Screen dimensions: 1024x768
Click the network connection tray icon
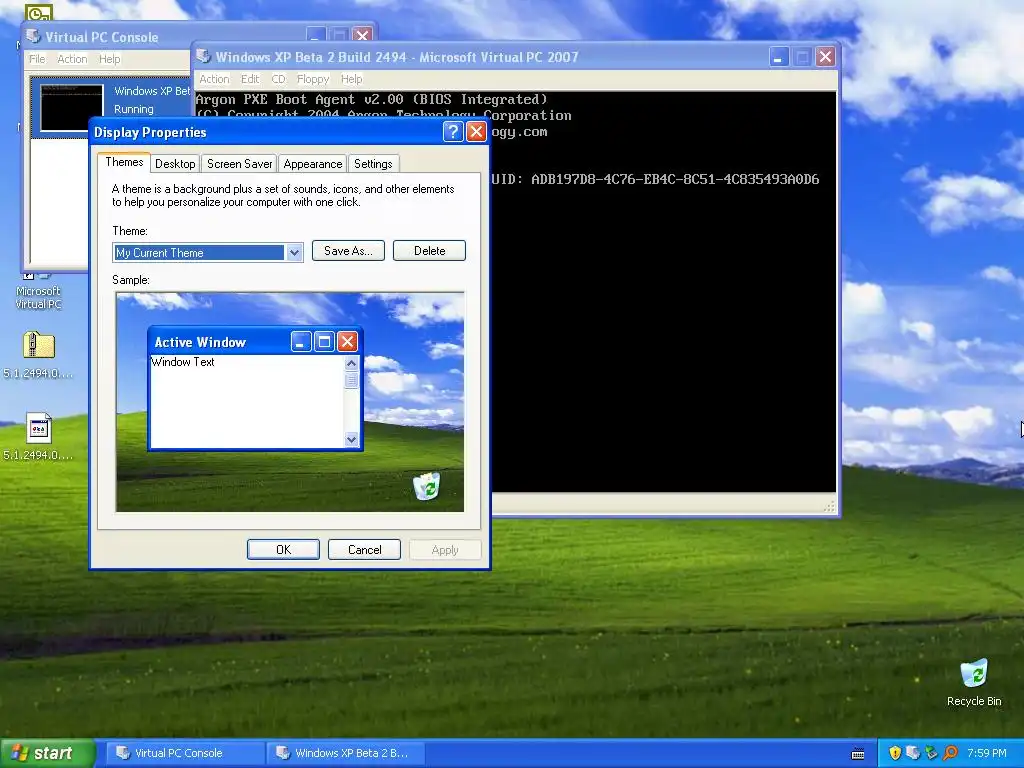tap(931, 753)
